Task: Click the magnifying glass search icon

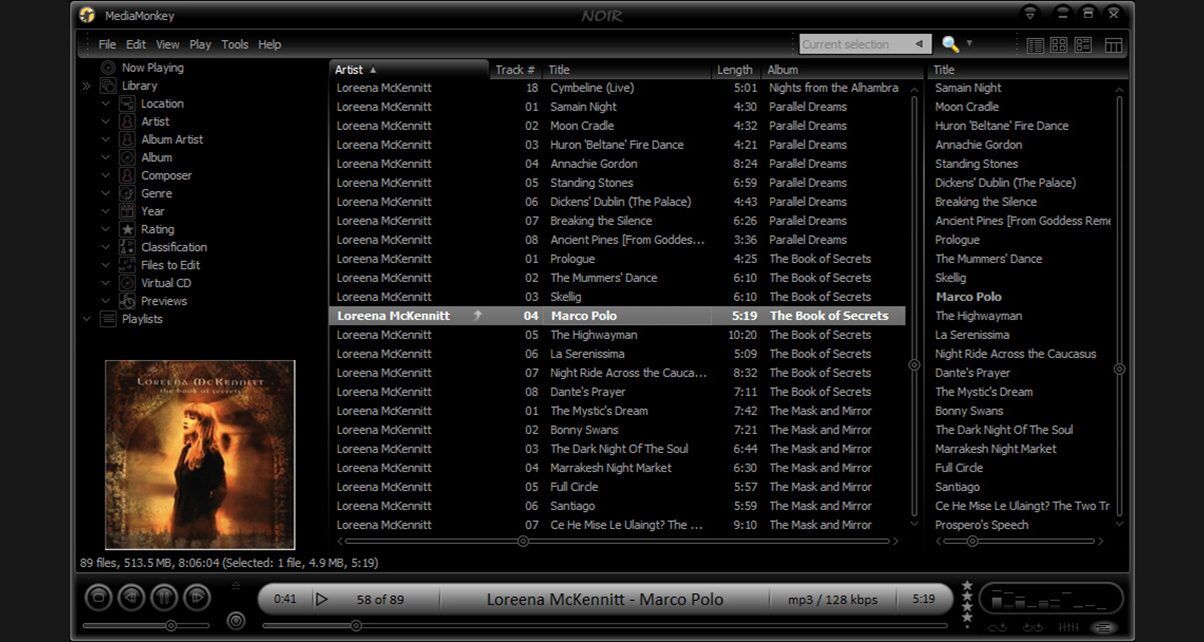Action: tap(950, 44)
